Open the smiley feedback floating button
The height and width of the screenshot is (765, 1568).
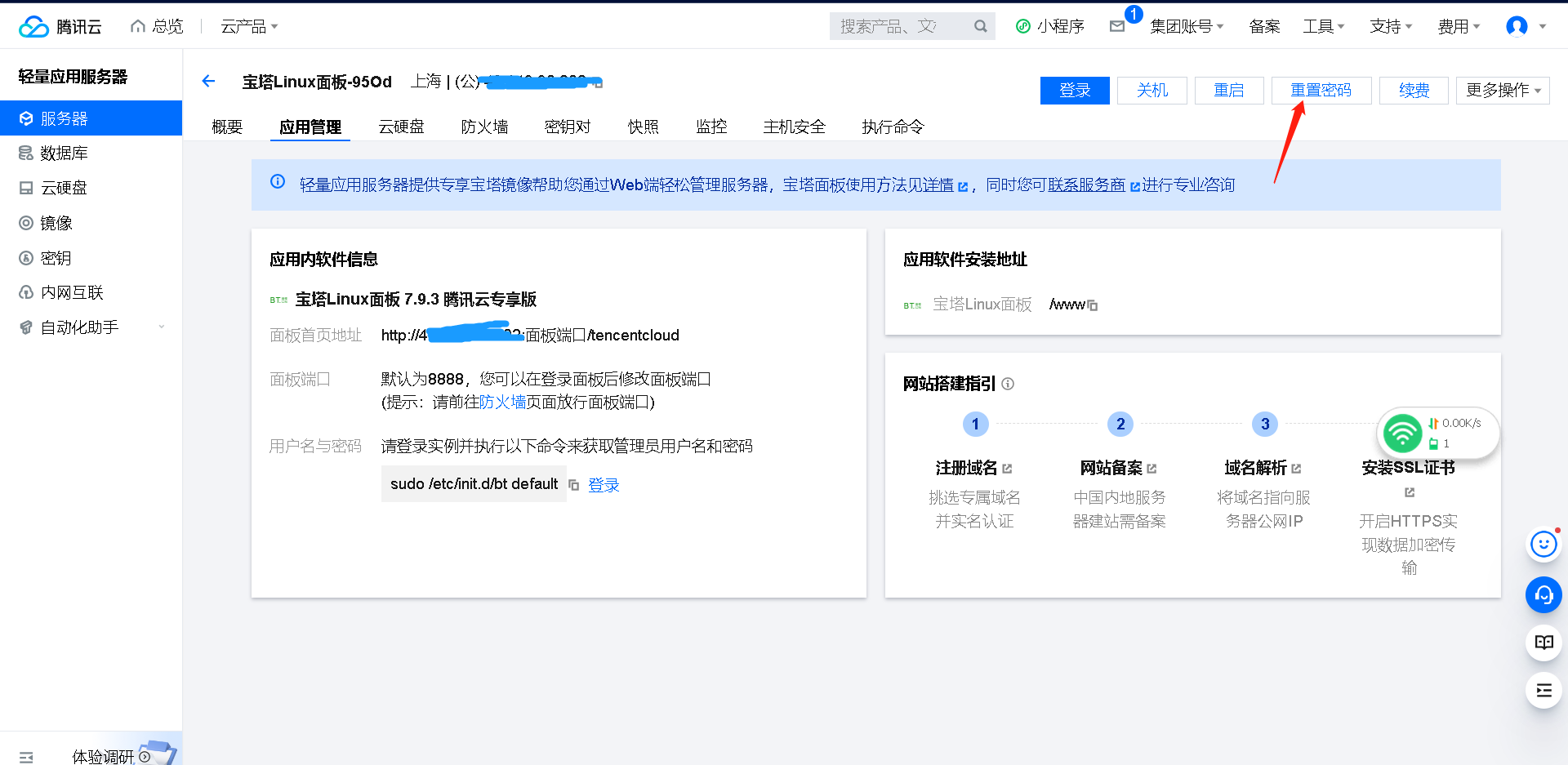click(1543, 544)
